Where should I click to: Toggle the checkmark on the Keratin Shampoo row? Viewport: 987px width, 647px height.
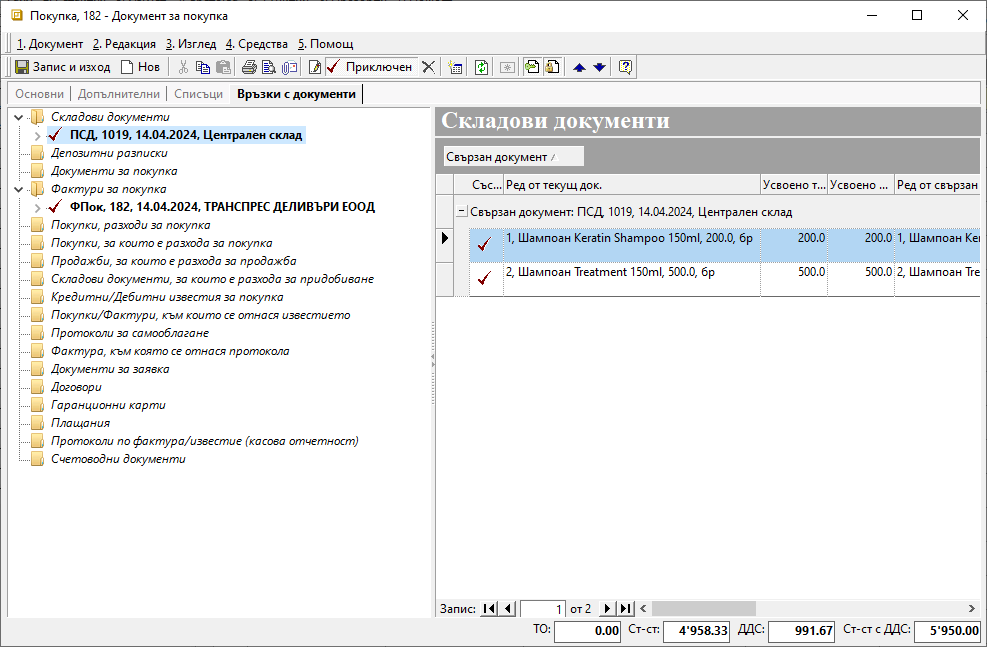click(485, 245)
